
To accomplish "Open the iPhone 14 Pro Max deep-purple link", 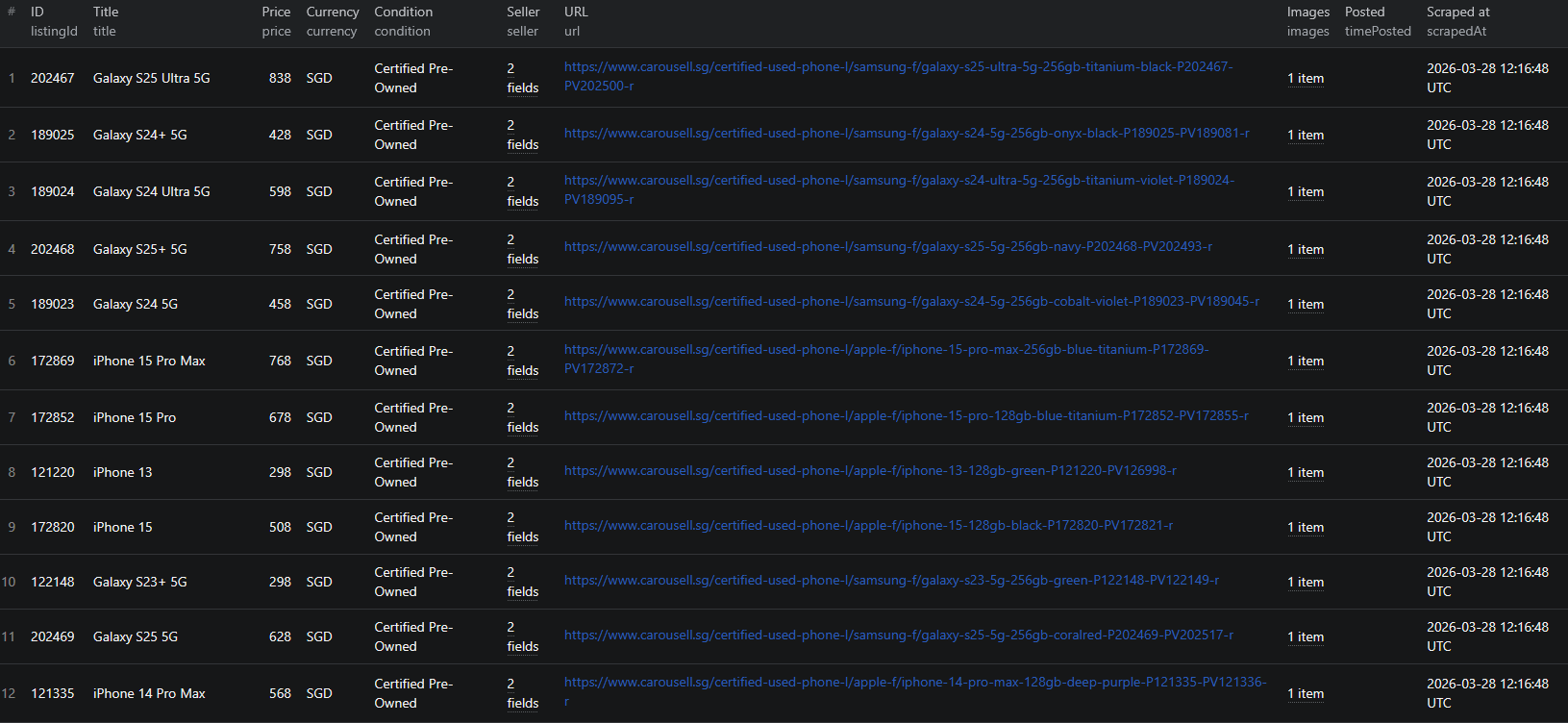I will (x=914, y=683).
